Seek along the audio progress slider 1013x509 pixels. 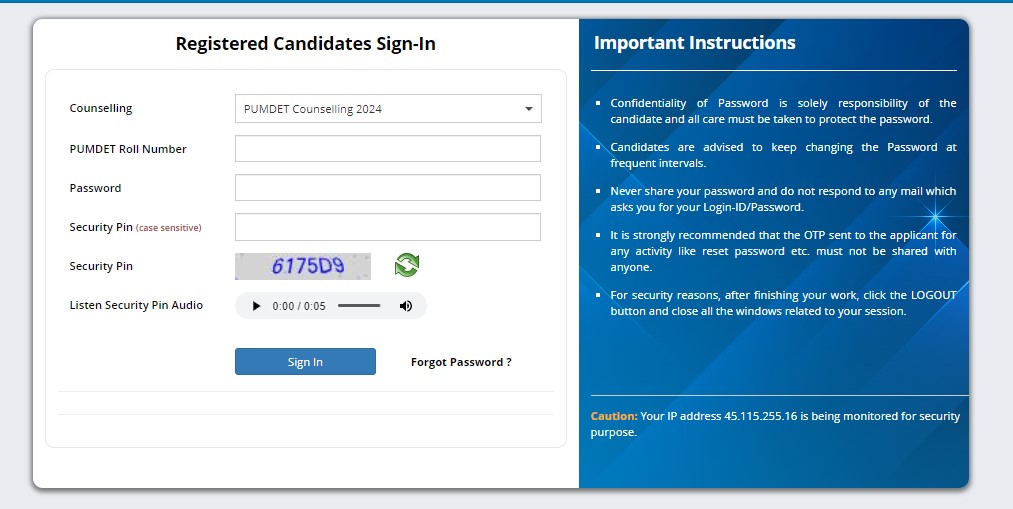[x=359, y=306]
